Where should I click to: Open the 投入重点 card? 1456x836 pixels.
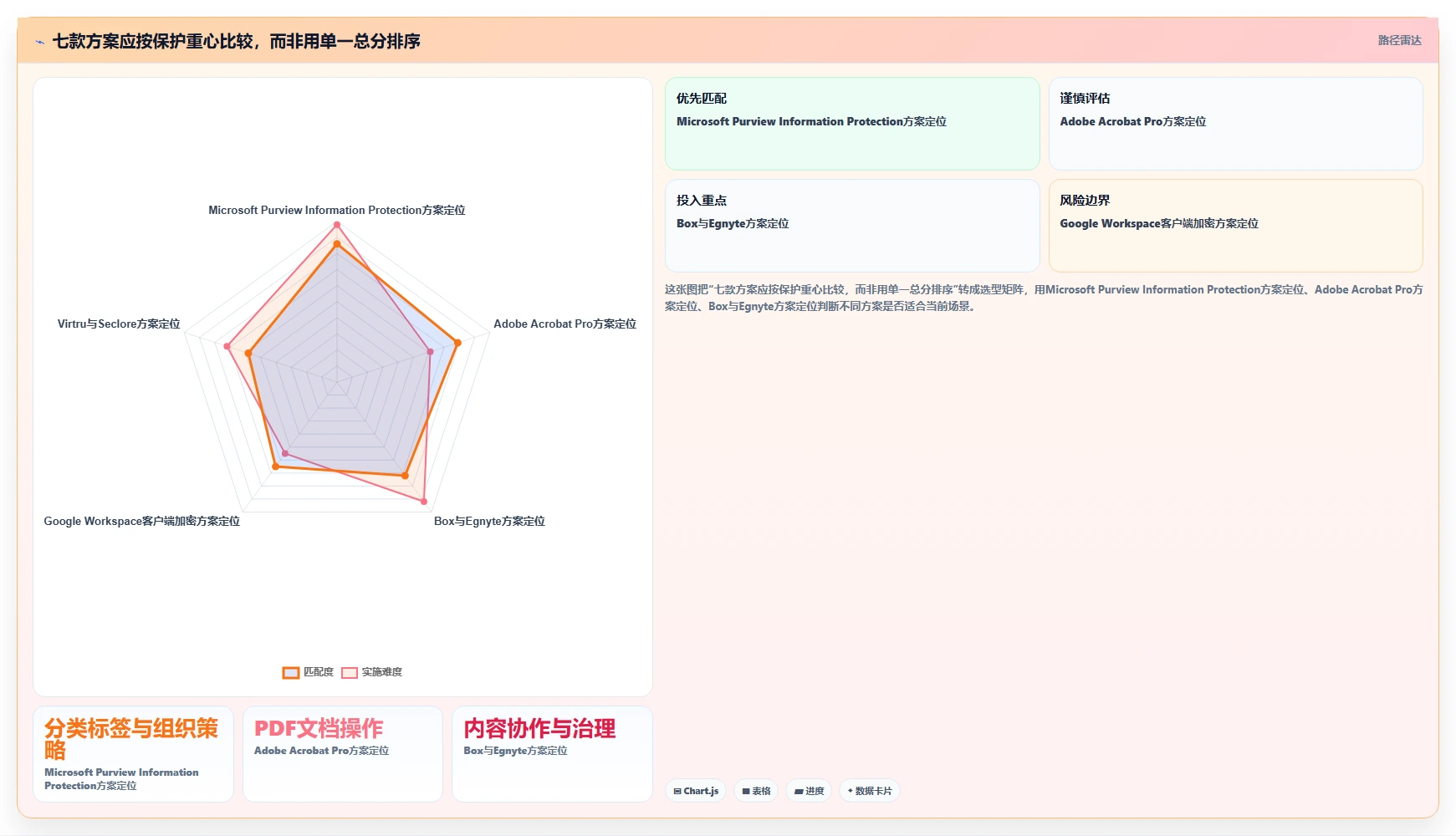tap(852, 226)
